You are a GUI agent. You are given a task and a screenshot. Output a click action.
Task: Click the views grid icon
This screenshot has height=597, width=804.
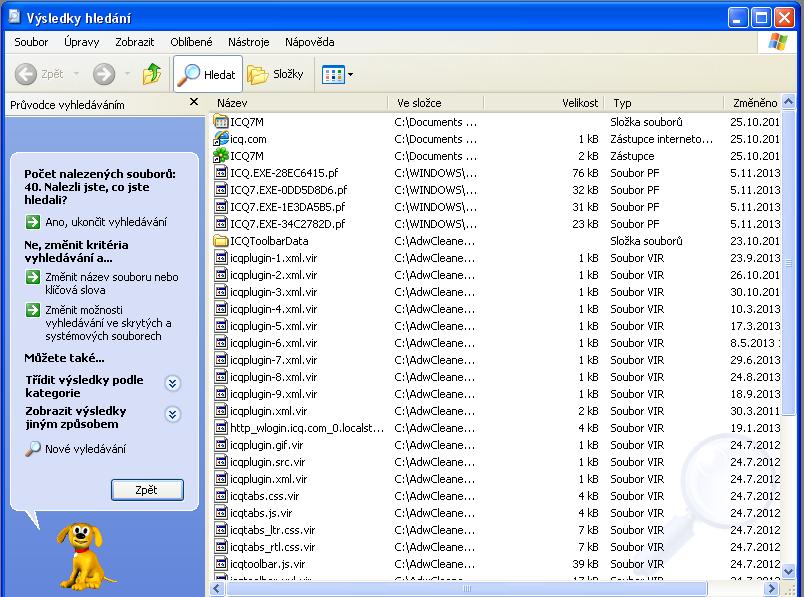(333, 75)
